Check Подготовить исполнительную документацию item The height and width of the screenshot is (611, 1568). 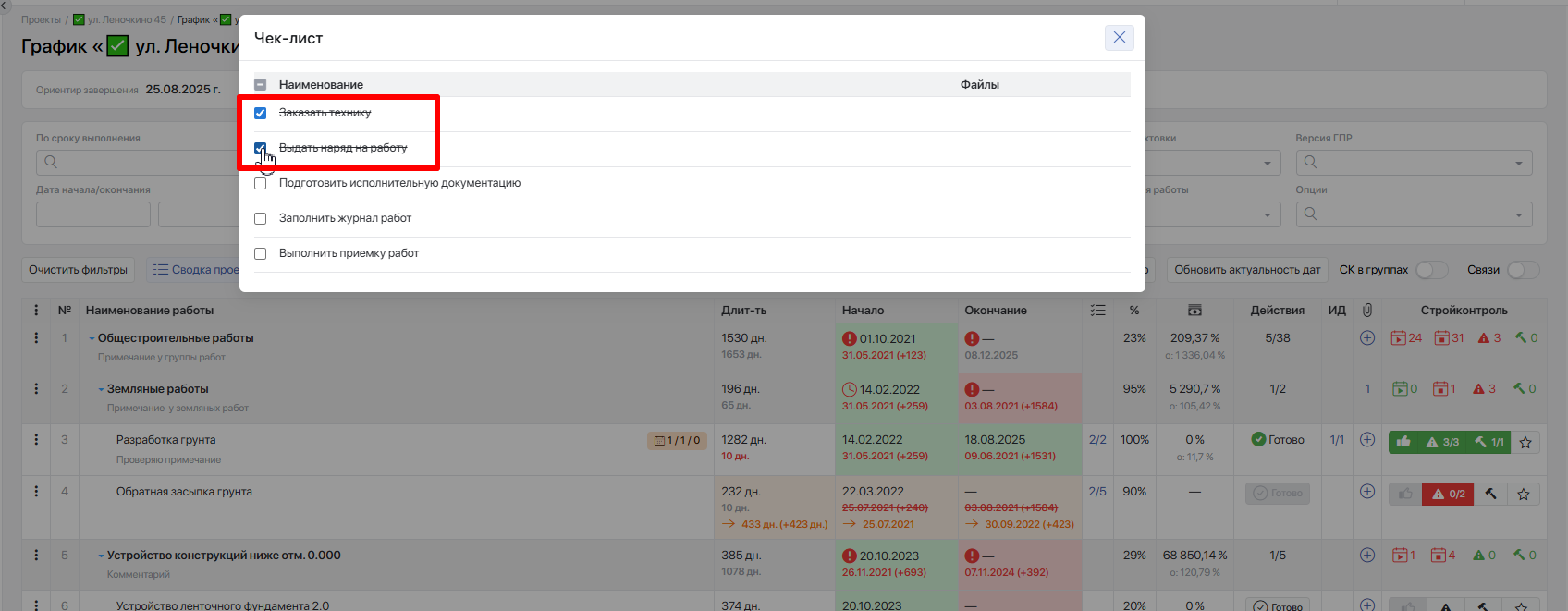(260, 183)
